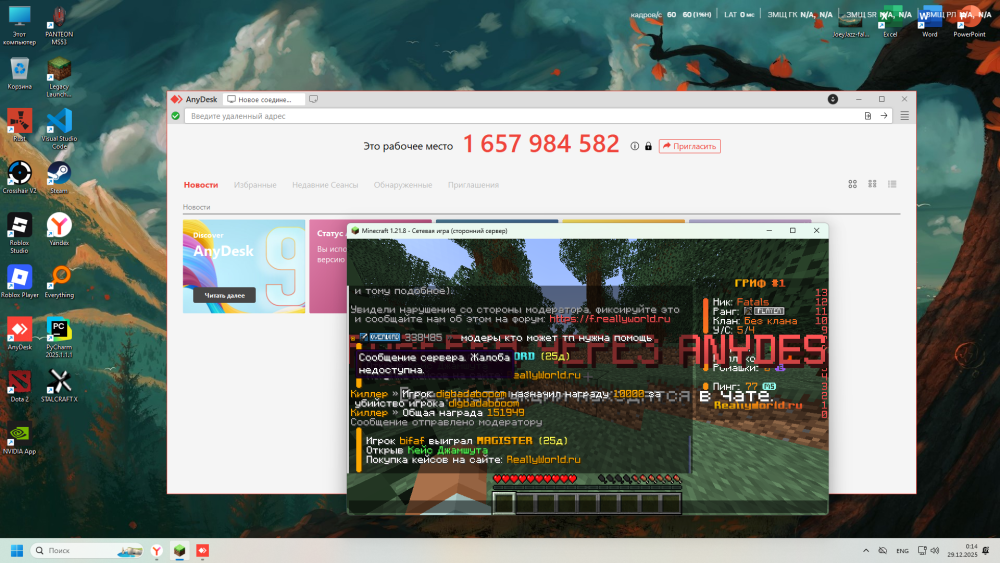The image size is (1000, 563).
Task: Open the AnyDesk hamburger main menu
Action: click(x=904, y=116)
